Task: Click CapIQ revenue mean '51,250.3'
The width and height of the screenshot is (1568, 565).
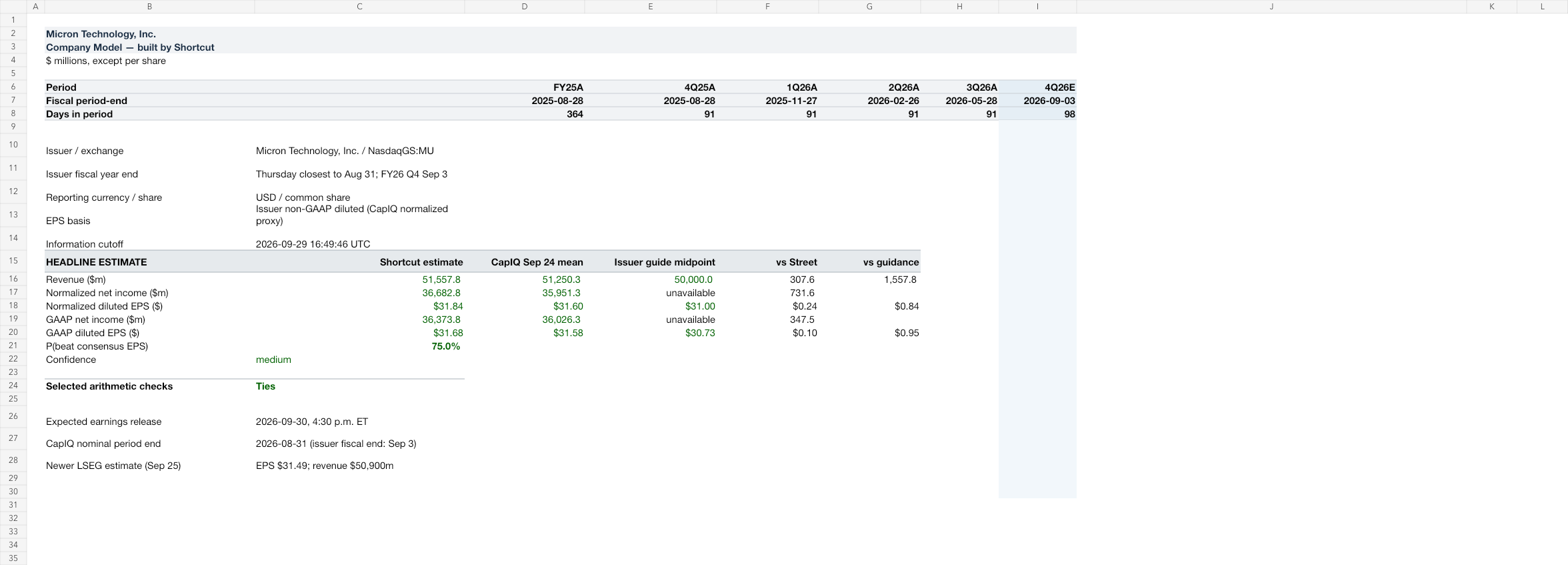Action: [x=525, y=279]
